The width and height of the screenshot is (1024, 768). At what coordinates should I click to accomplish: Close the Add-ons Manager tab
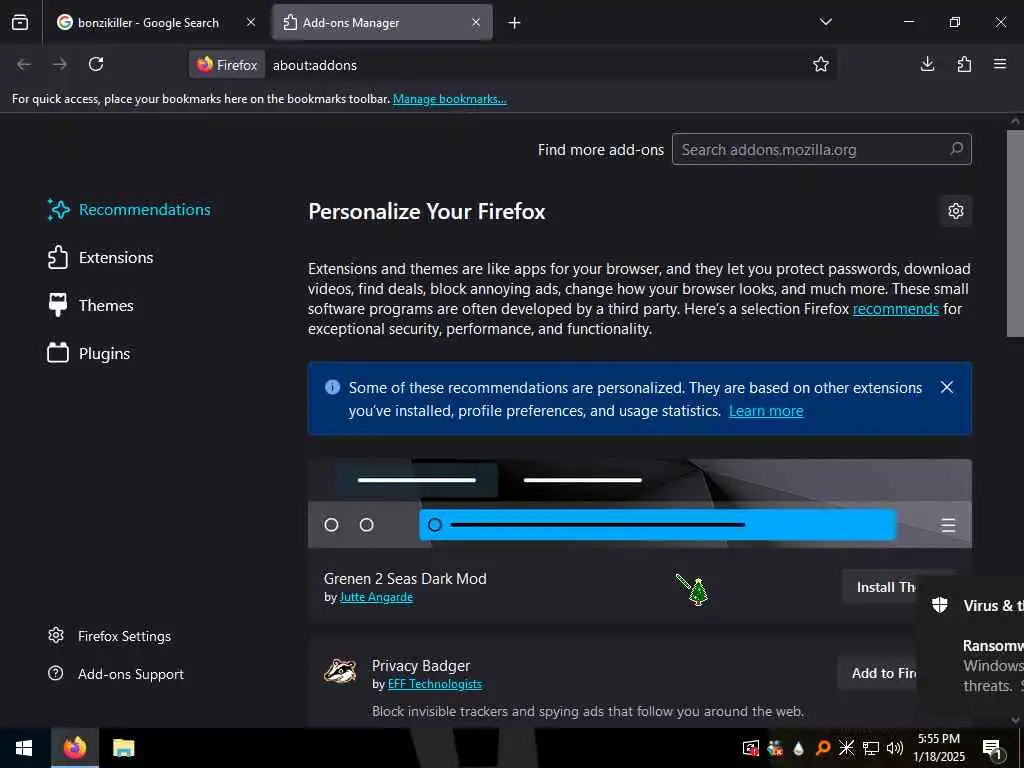[x=476, y=22]
